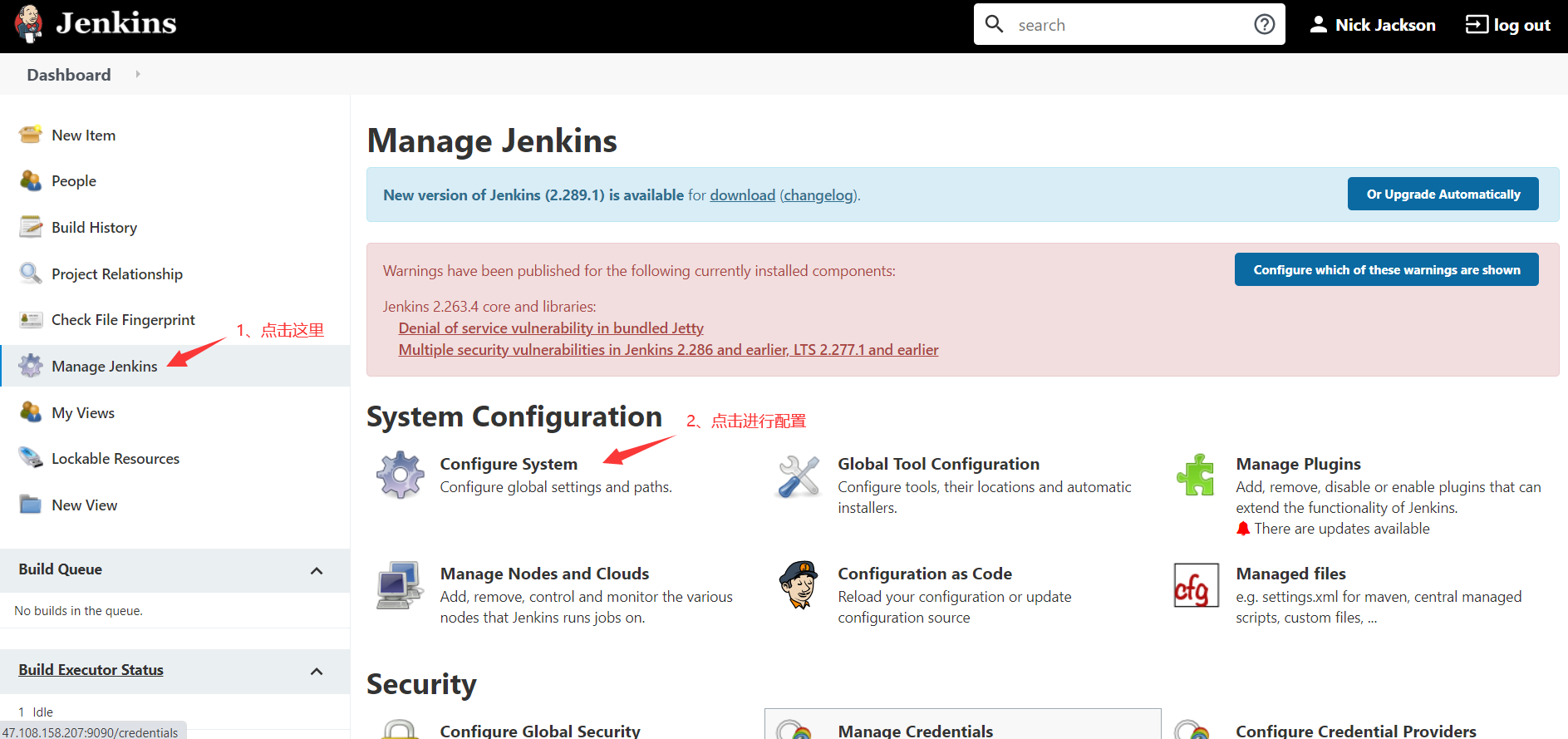Click the search magnifier icon

point(994,24)
